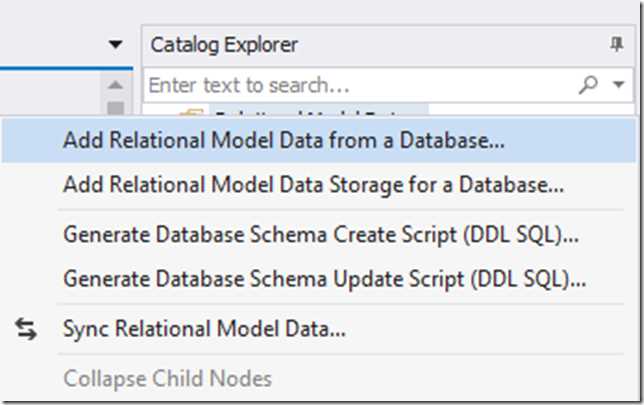Viewport: 644px width, 405px height.
Task: Click scrollbar up arrow in left panel
Action: coord(115,85)
